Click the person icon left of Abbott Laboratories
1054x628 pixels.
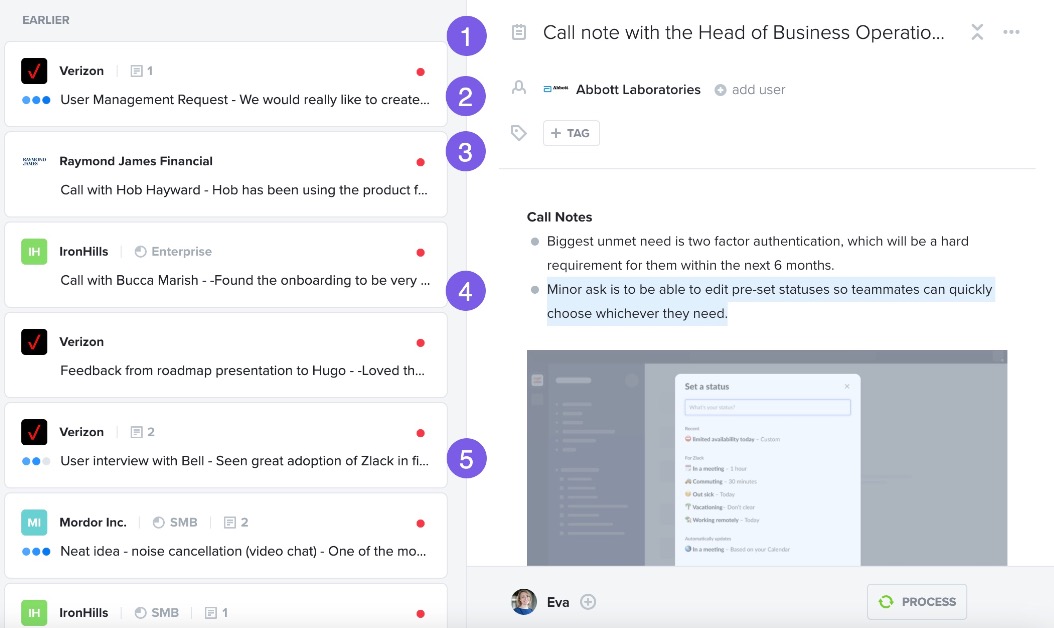point(518,88)
